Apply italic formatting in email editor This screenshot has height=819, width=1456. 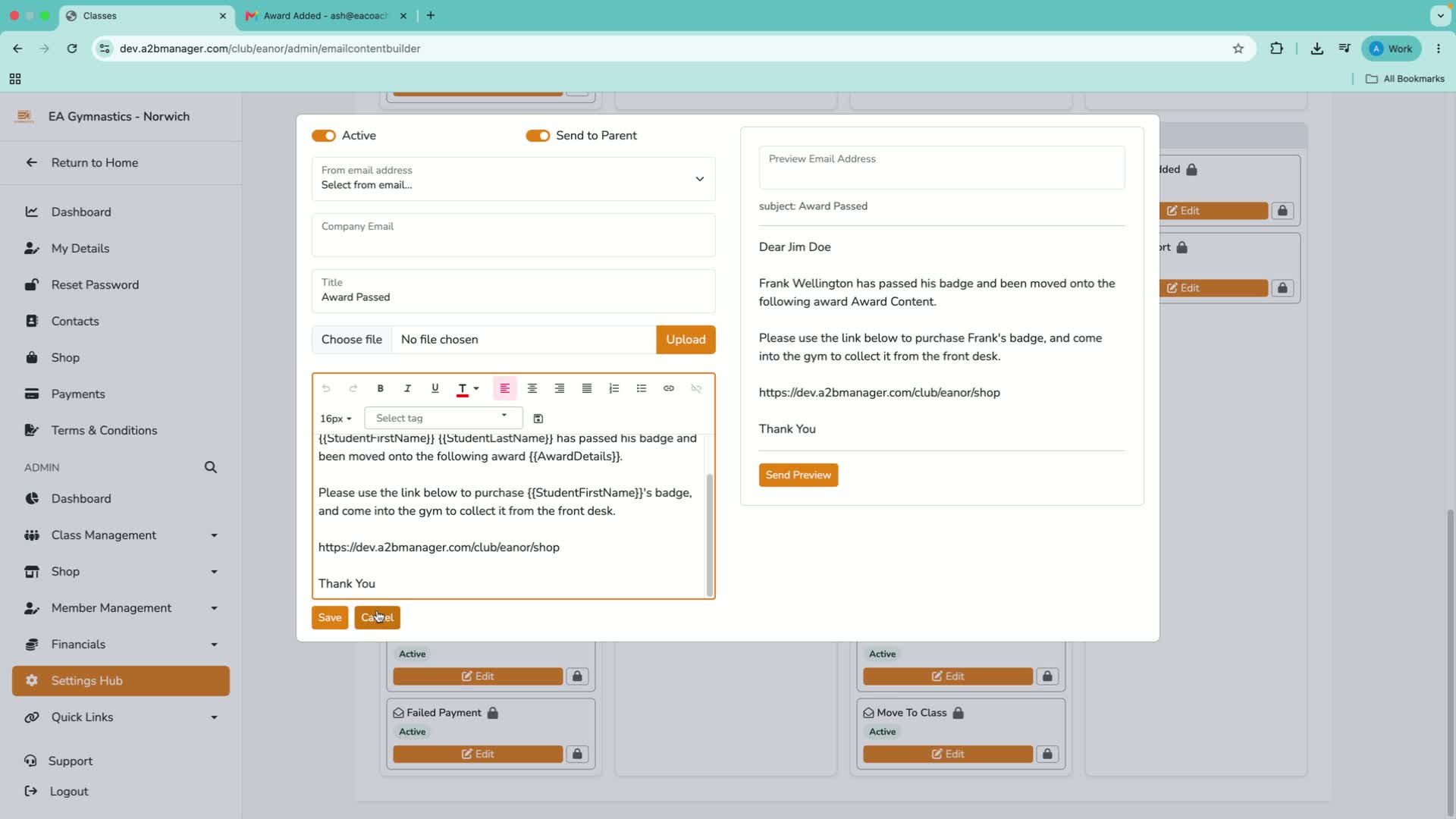[x=408, y=388]
